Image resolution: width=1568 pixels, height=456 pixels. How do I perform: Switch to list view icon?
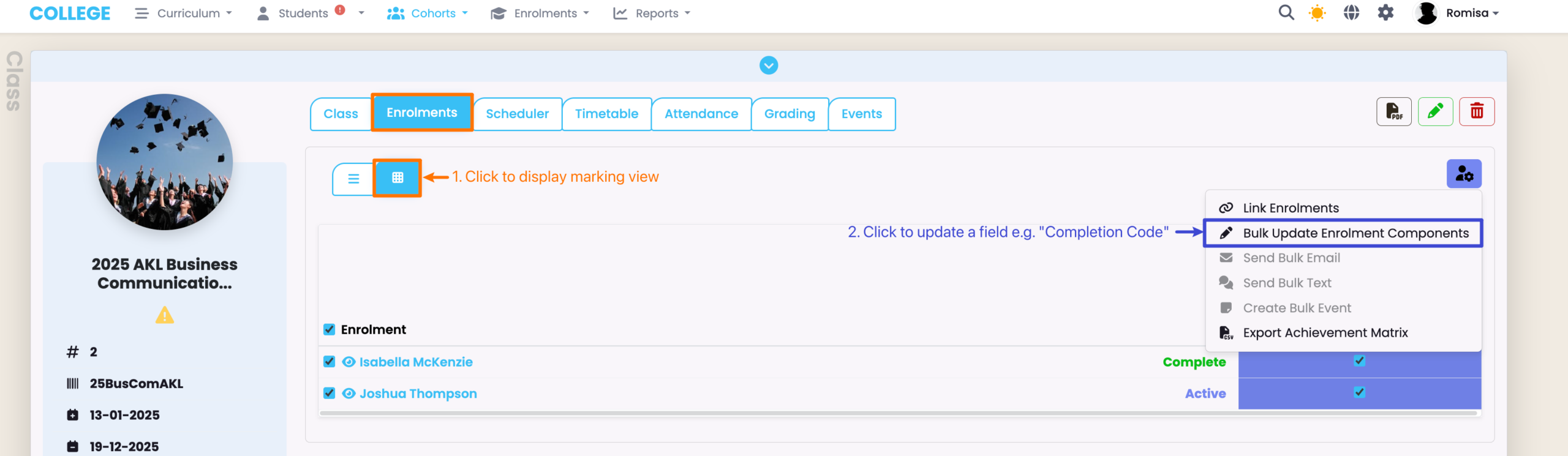click(x=353, y=179)
